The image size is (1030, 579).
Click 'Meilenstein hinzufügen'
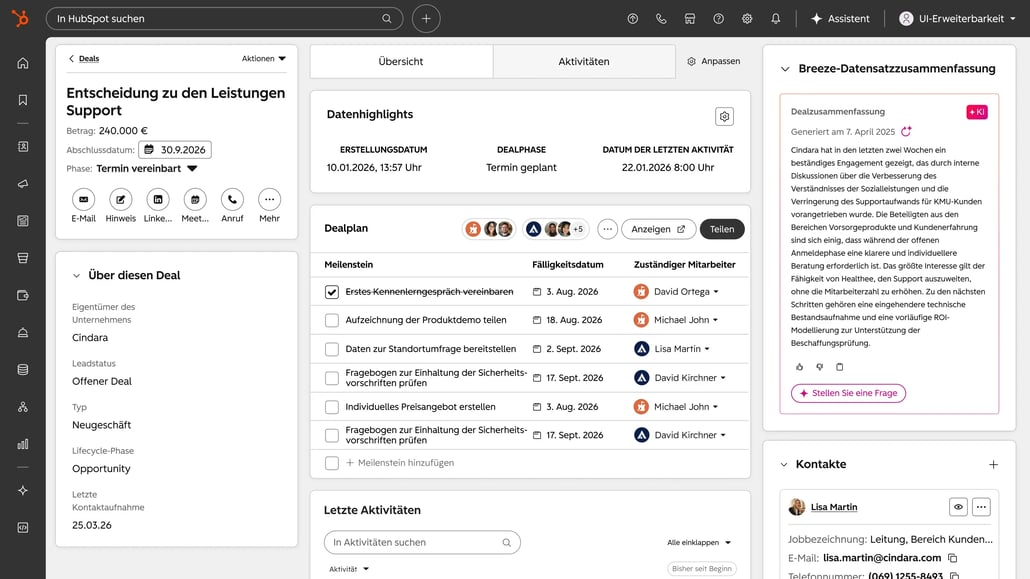pos(400,463)
